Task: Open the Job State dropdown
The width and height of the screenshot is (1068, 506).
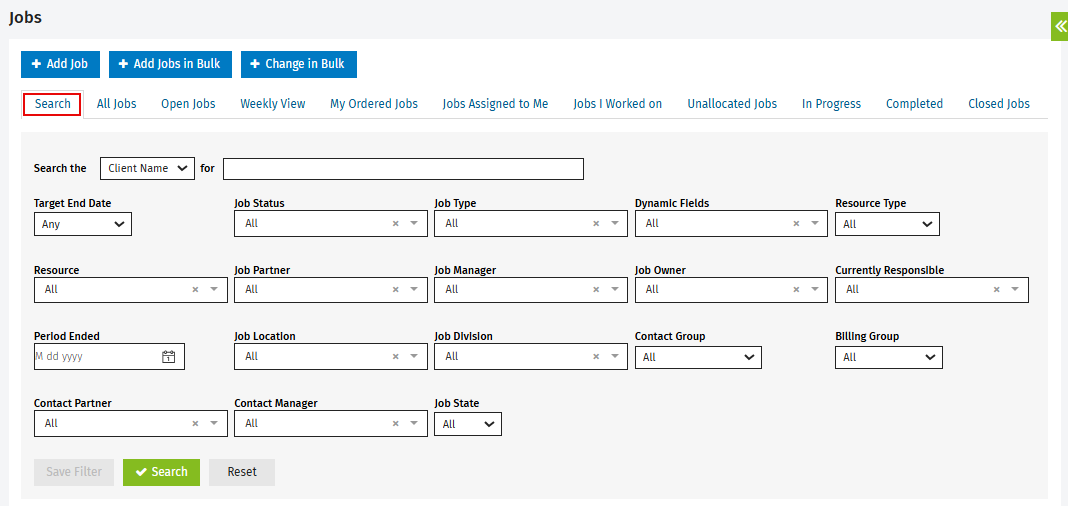Action: tap(468, 424)
